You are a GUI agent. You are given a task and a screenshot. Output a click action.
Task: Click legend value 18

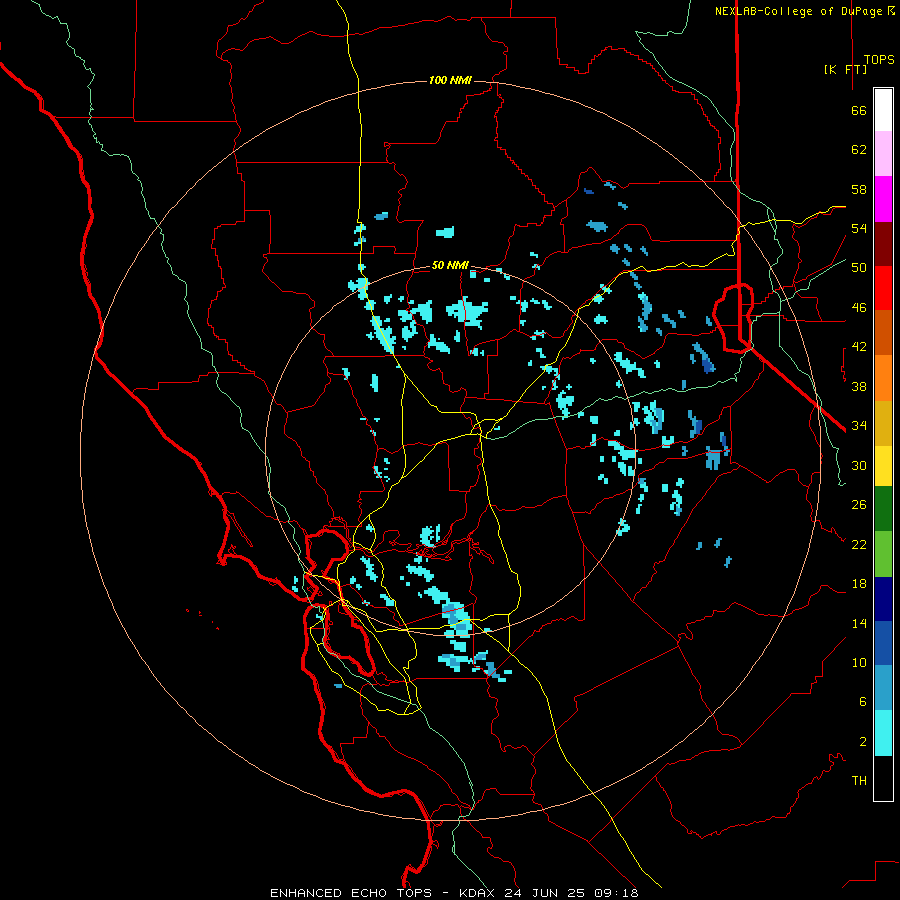click(859, 584)
